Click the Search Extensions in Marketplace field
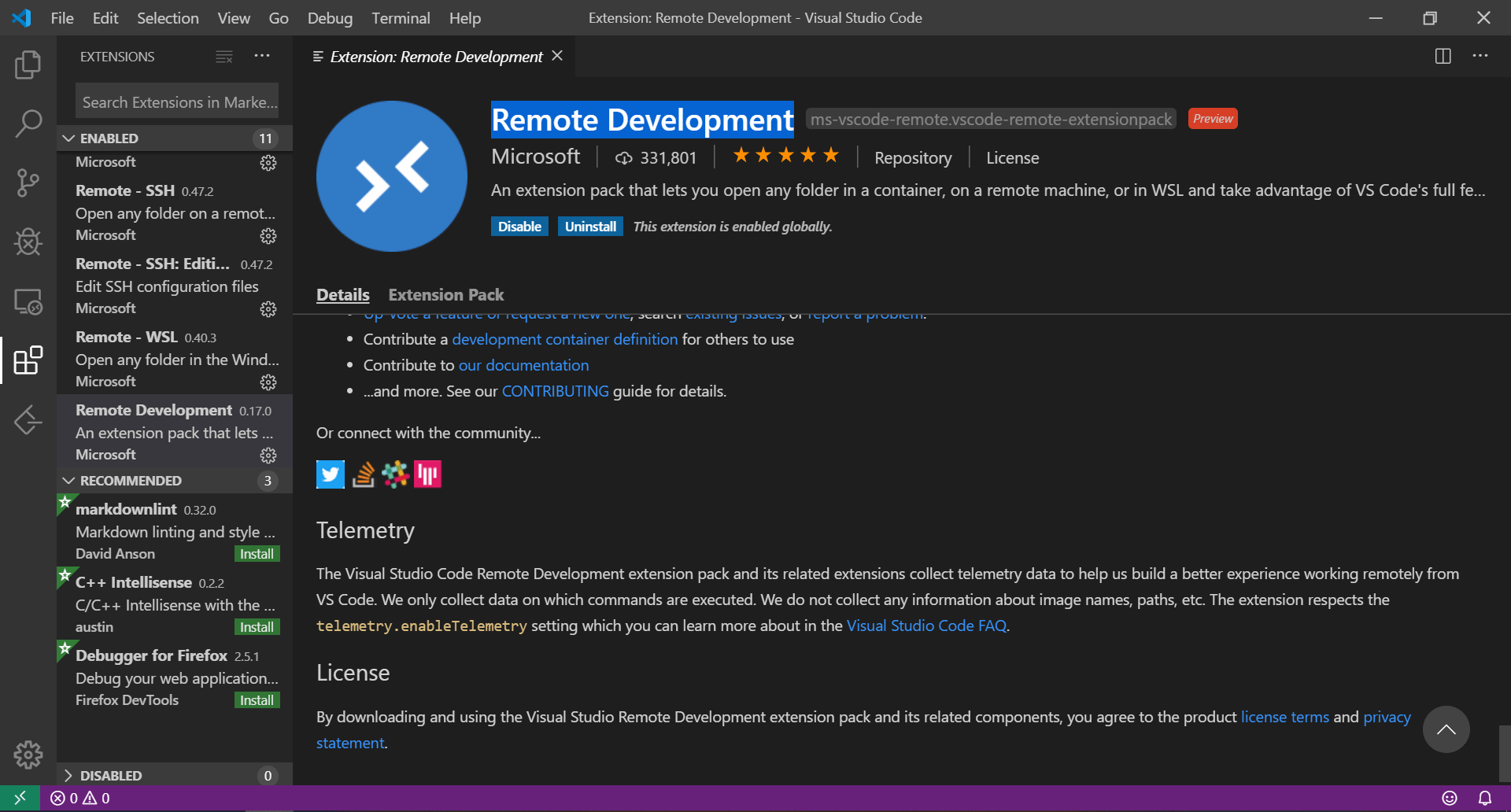 click(177, 102)
